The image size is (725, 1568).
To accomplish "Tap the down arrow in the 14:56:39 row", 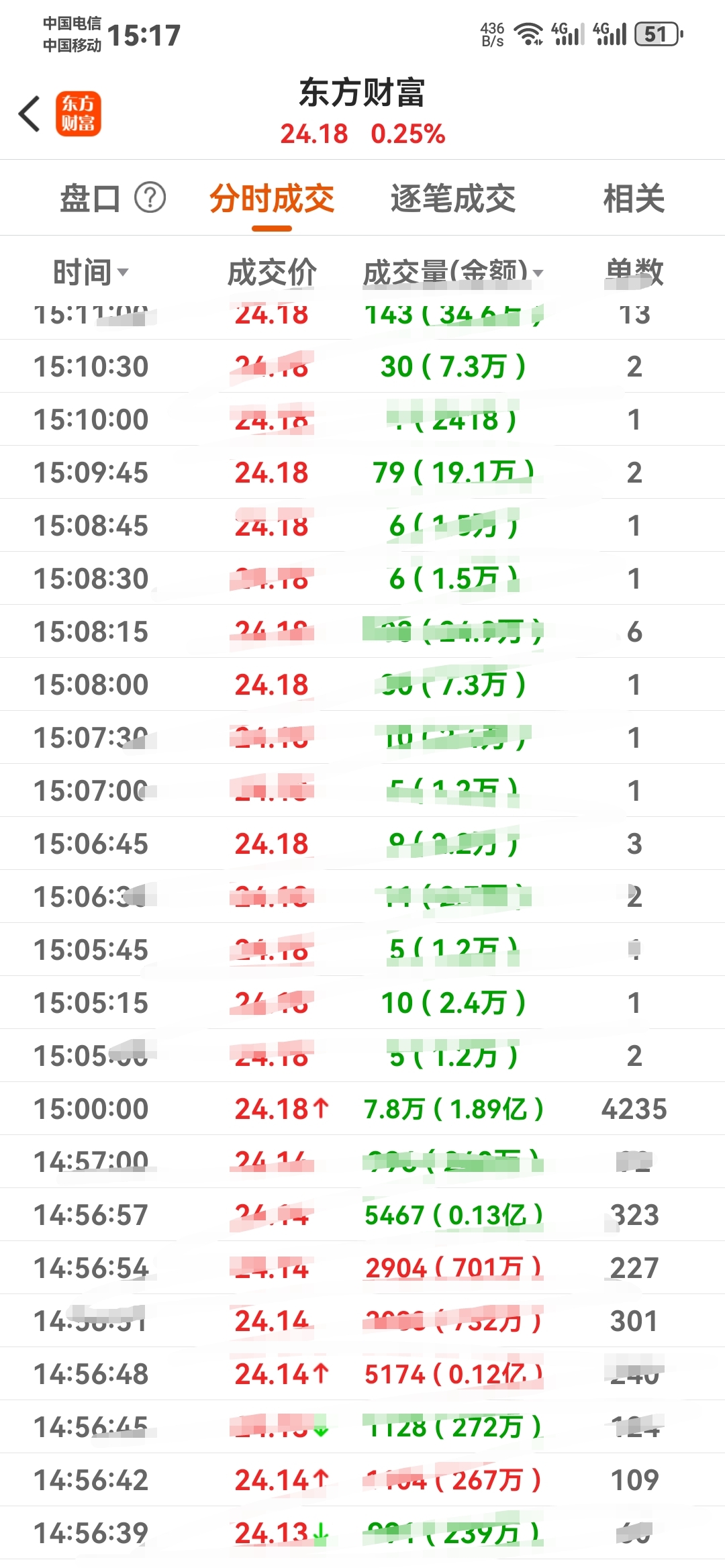I will pyautogui.click(x=322, y=1532).
